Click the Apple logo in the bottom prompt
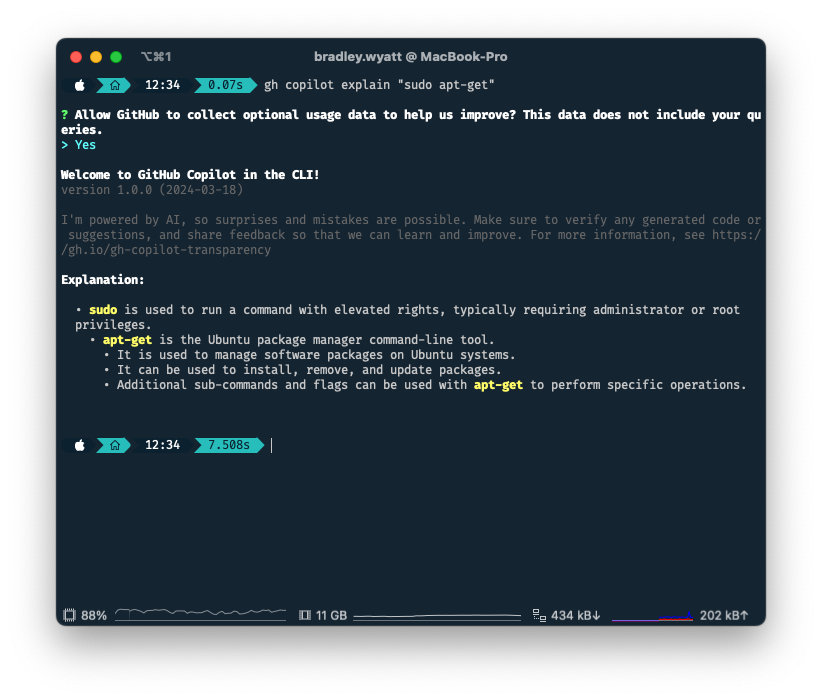 [x=80, y=445]
